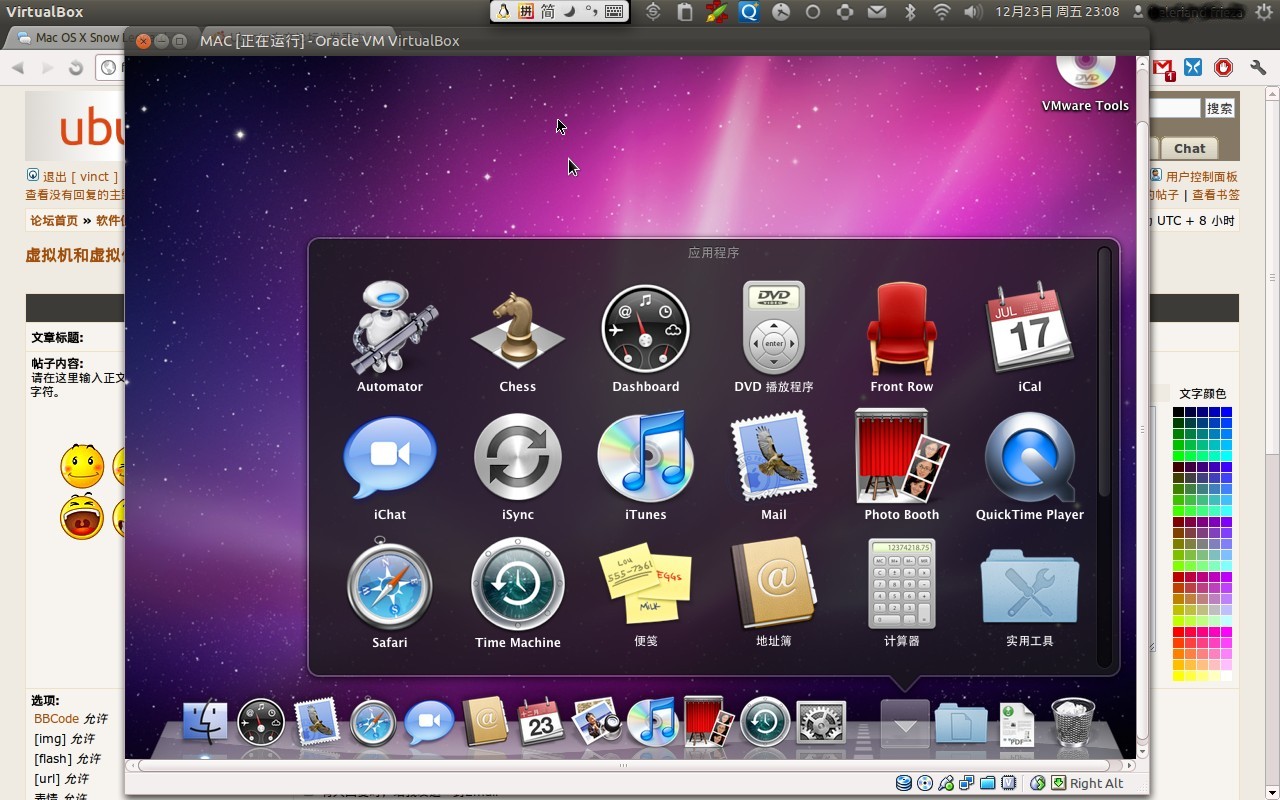
Task: Open iChat bubble icon in the Dock
Action: 429,722
